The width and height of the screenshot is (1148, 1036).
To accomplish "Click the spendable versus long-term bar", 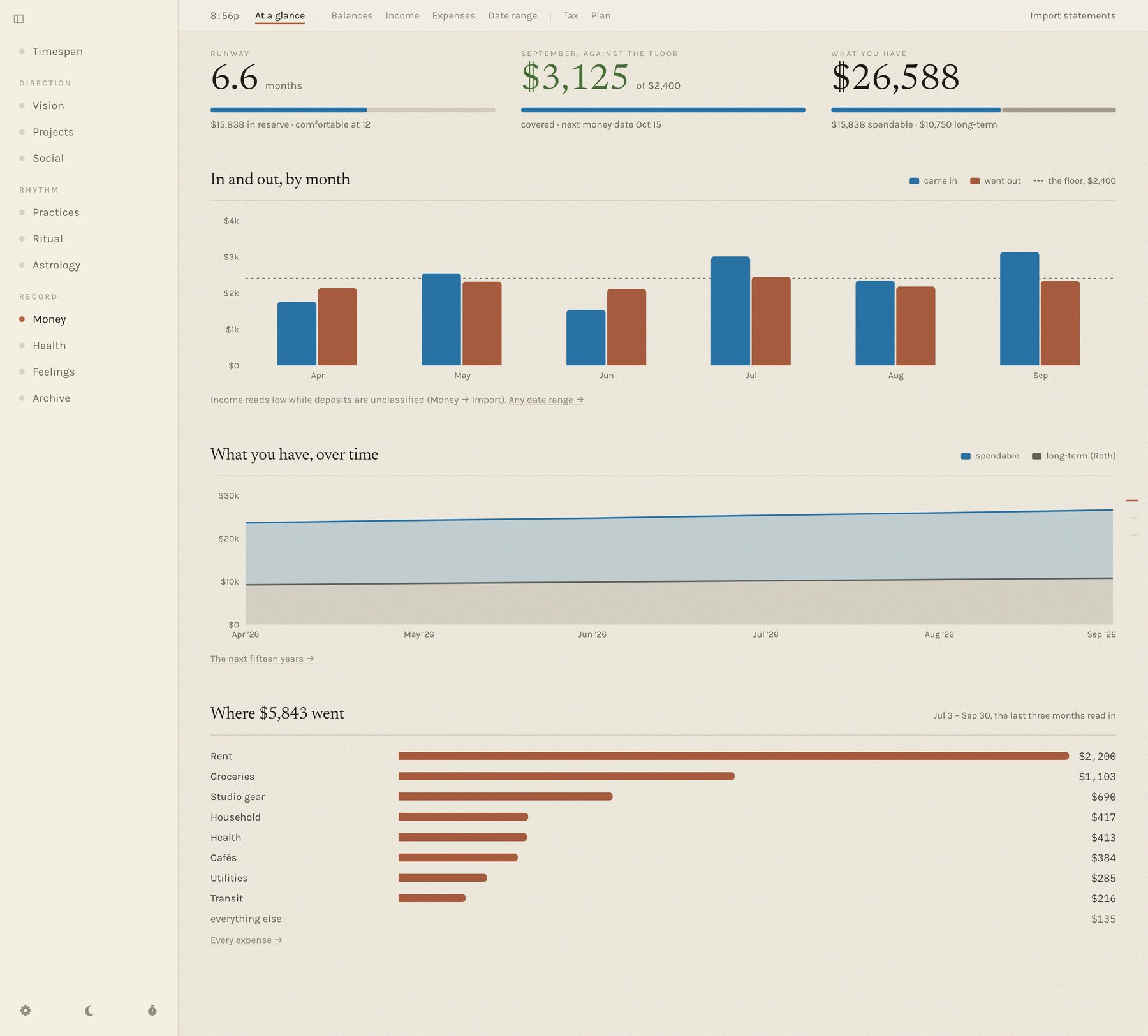I will click(x=973, y=110).
